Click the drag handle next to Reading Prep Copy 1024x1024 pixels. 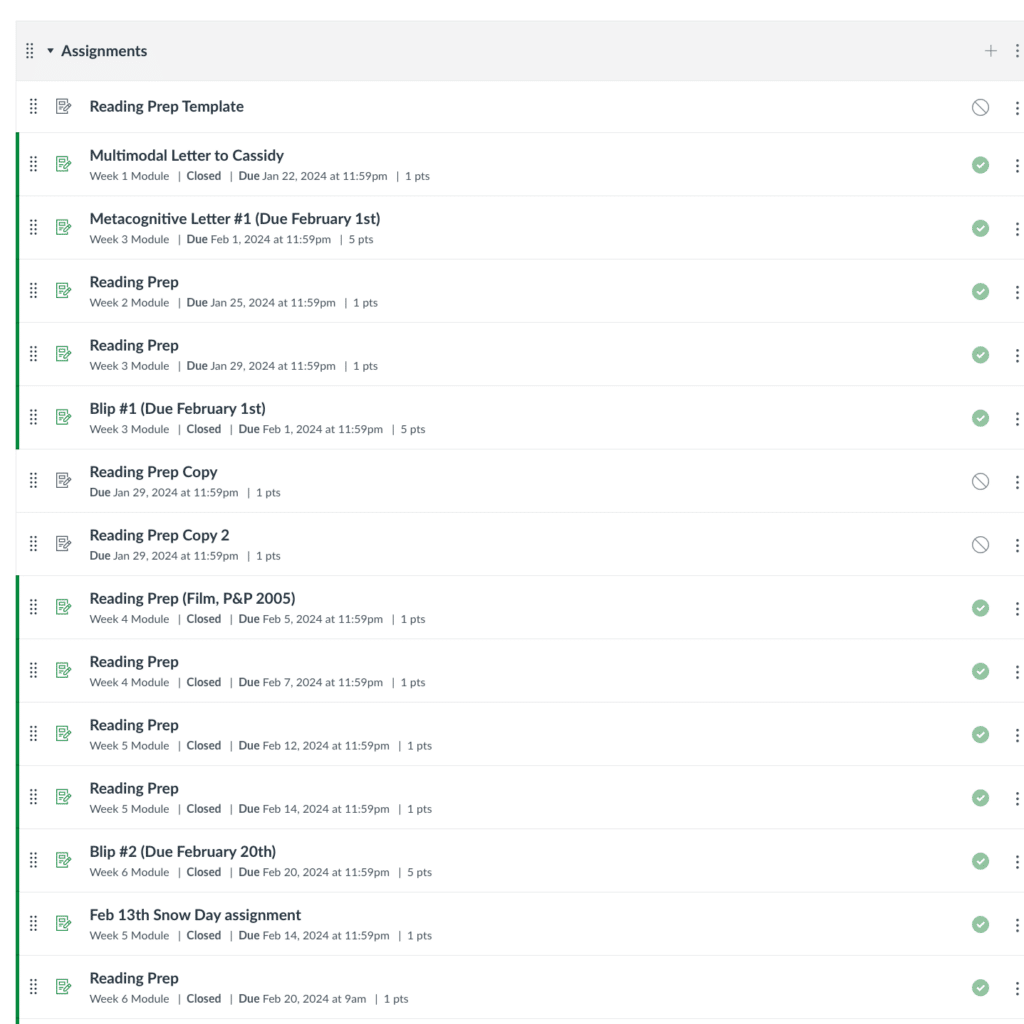point(33,480)
